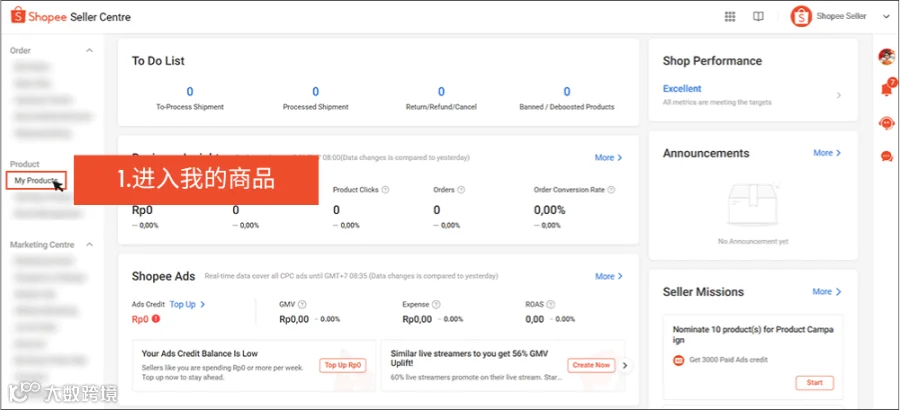Open the apps grid icon in header

point(730,17)
